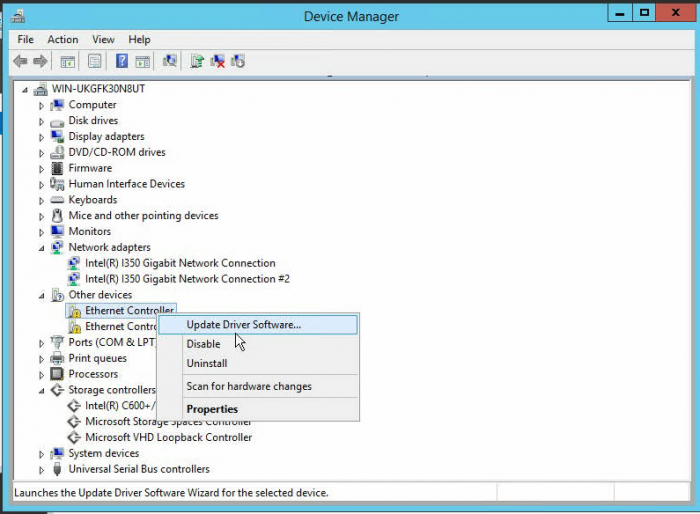Select Microsoft VHD Loopback Controller
This screenshot has width=700, height=514.
pos(168,437)
